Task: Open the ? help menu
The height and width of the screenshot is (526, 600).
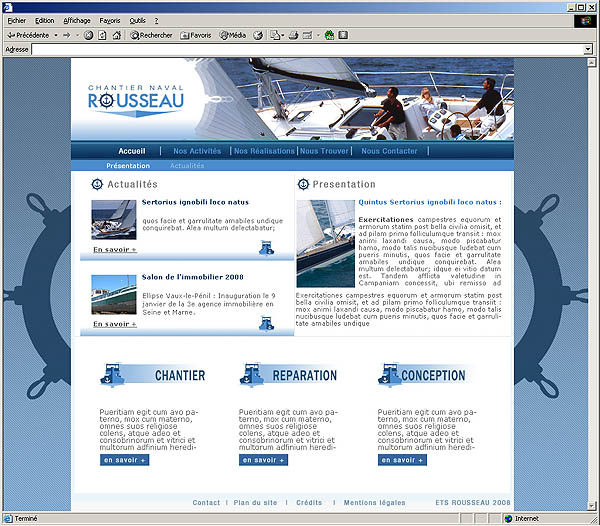Action: tap(156, 21)
